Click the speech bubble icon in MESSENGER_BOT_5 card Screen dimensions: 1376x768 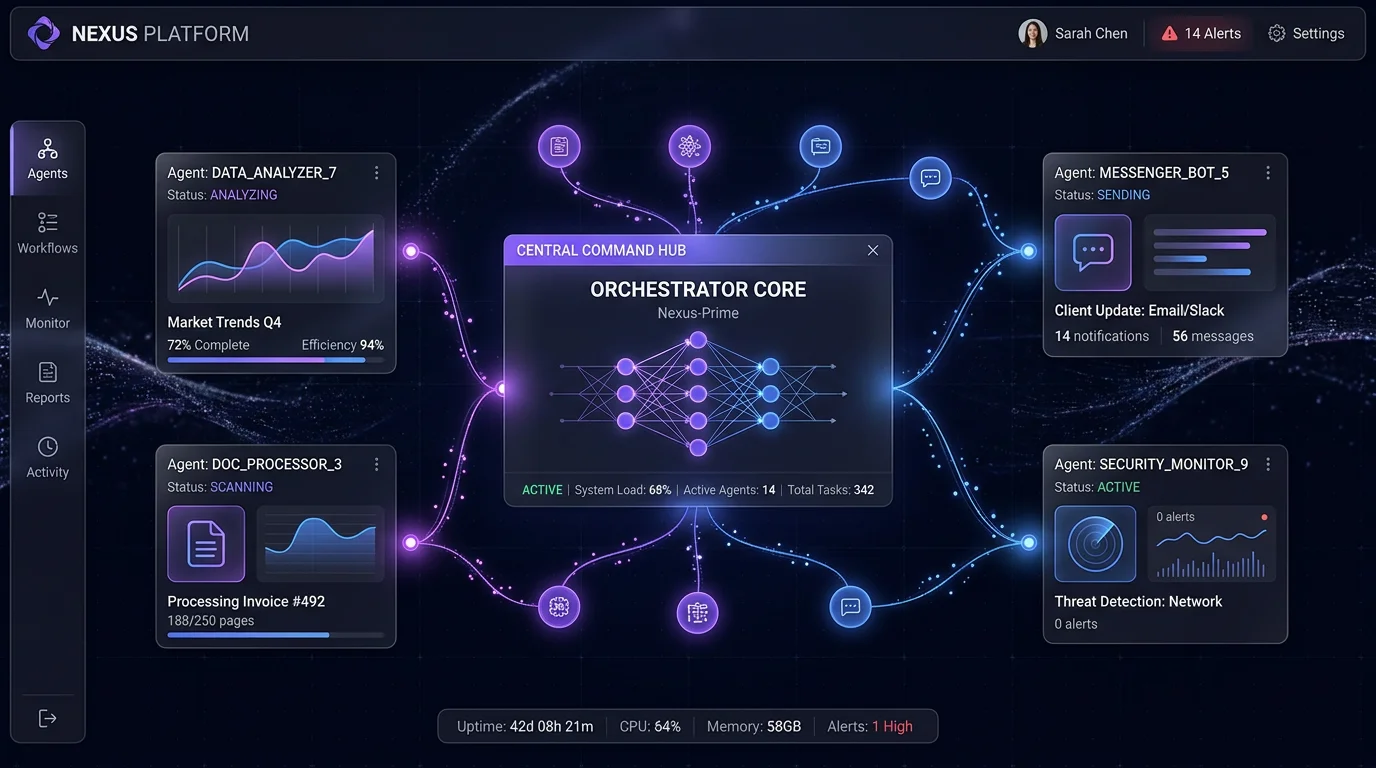click(x=1092, y=253)
